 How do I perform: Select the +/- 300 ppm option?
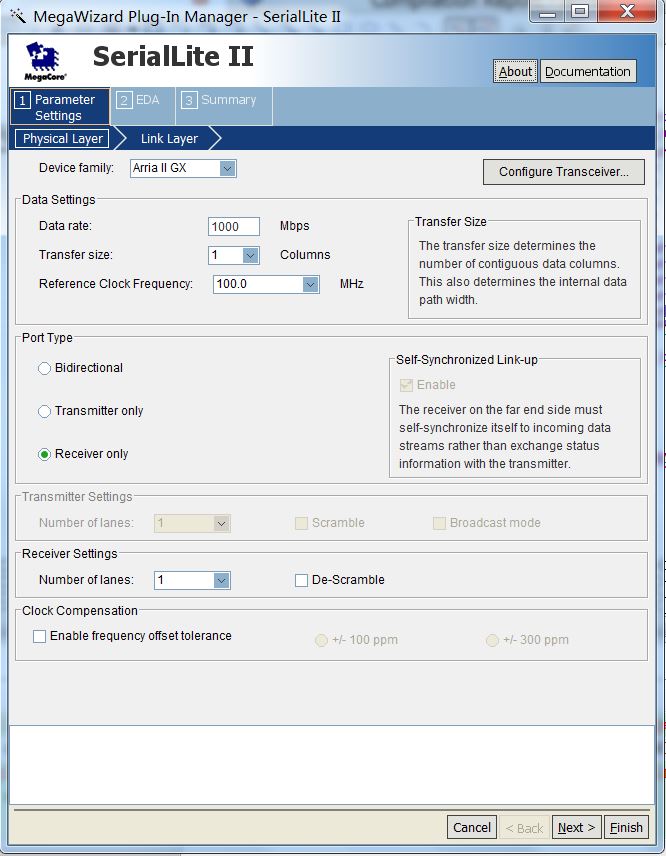point(492,640)
